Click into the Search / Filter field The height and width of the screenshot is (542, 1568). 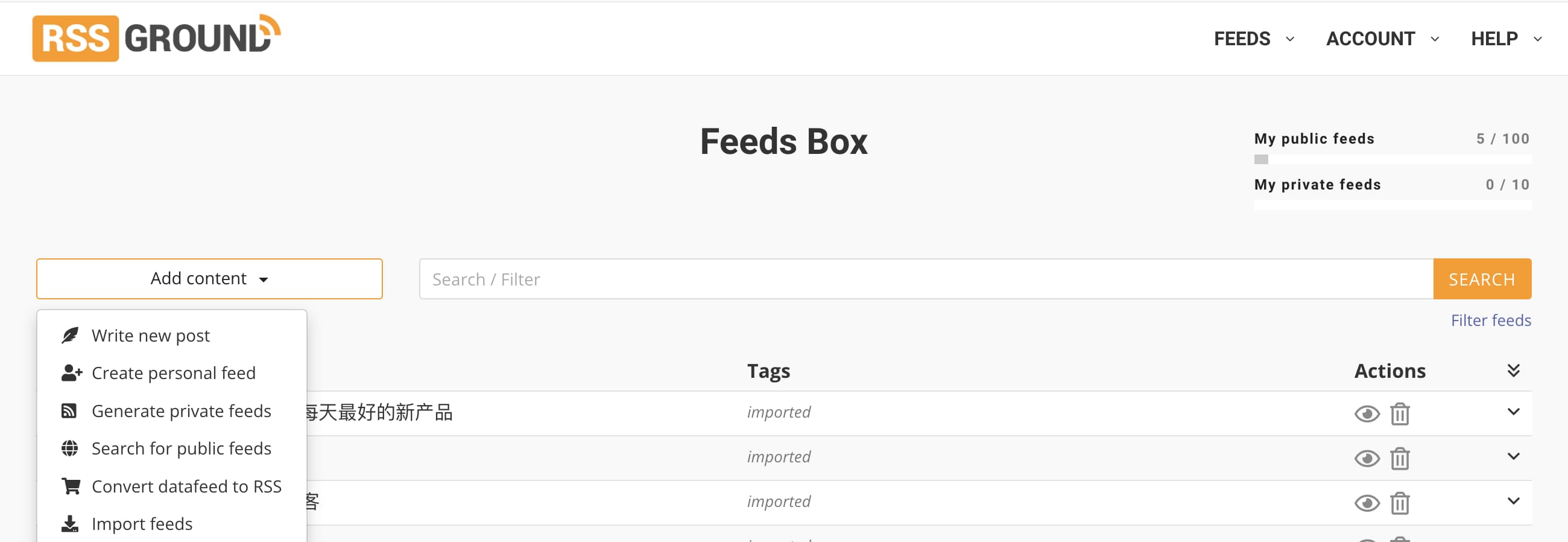pyautogui.click(x=925, y=279)
